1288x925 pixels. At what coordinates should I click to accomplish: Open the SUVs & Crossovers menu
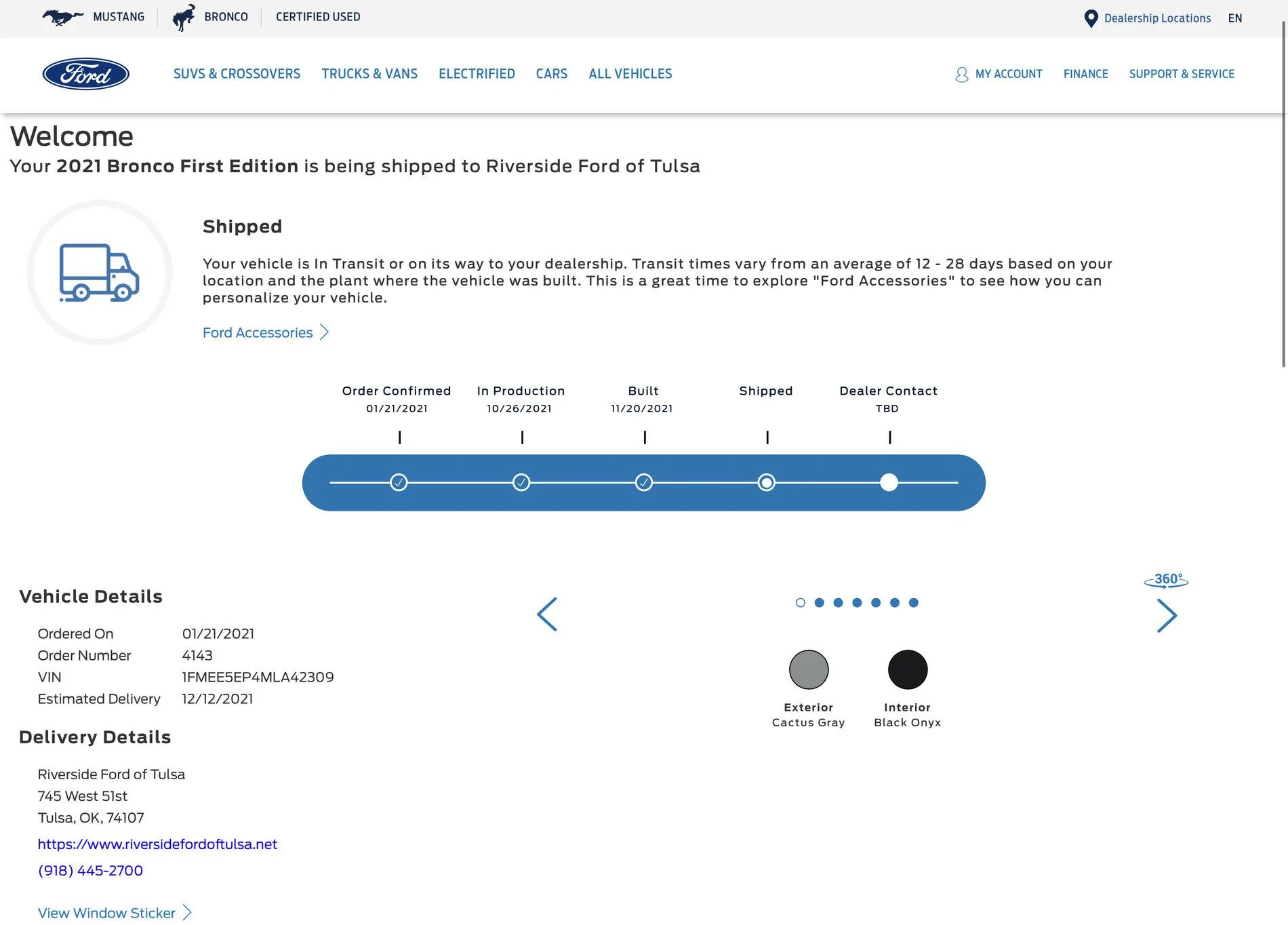[237, 74]
